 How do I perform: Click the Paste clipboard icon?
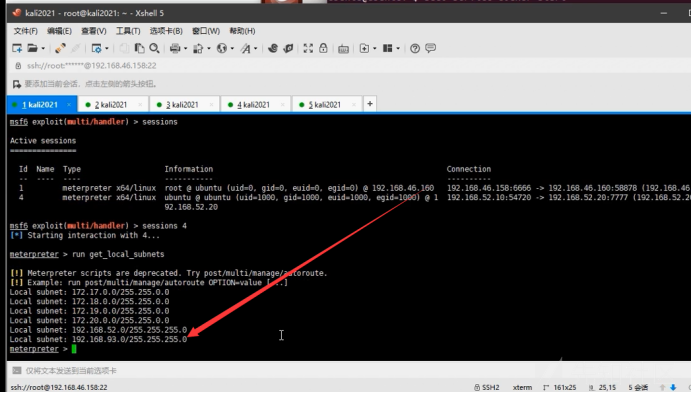pyautogui.click(x=139, y=48)
